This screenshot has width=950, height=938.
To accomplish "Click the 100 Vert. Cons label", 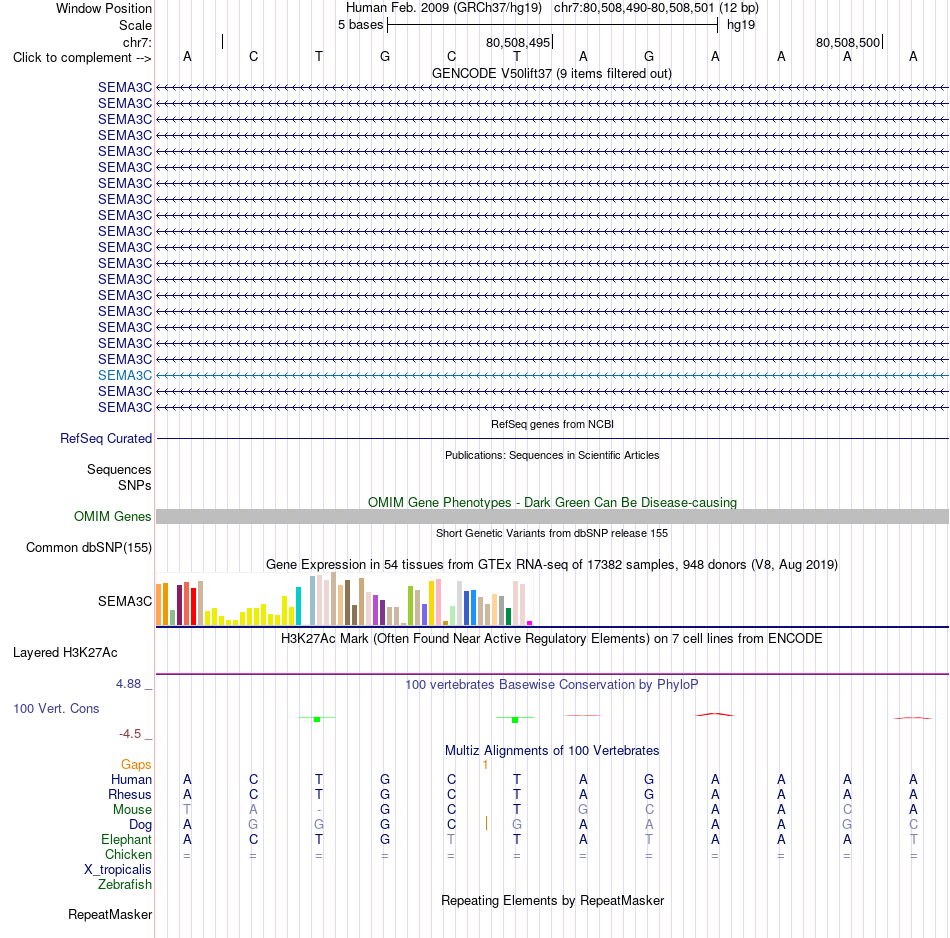I will (56, 708).
